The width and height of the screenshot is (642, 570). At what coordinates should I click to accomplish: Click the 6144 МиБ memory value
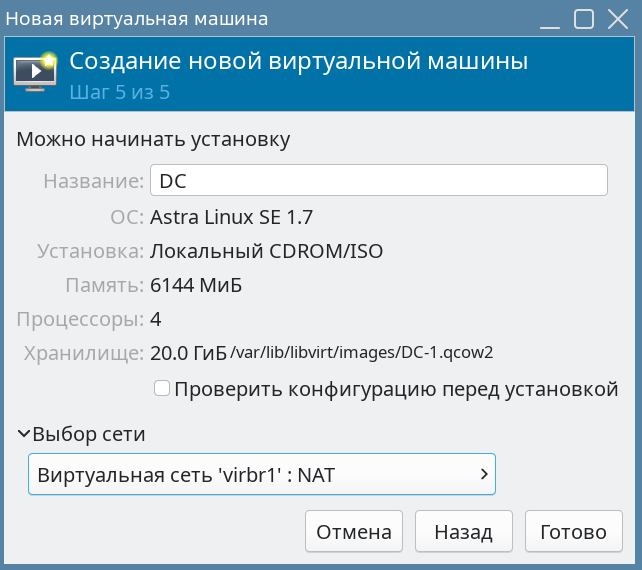pyautogui.click(x=196, y=285)
